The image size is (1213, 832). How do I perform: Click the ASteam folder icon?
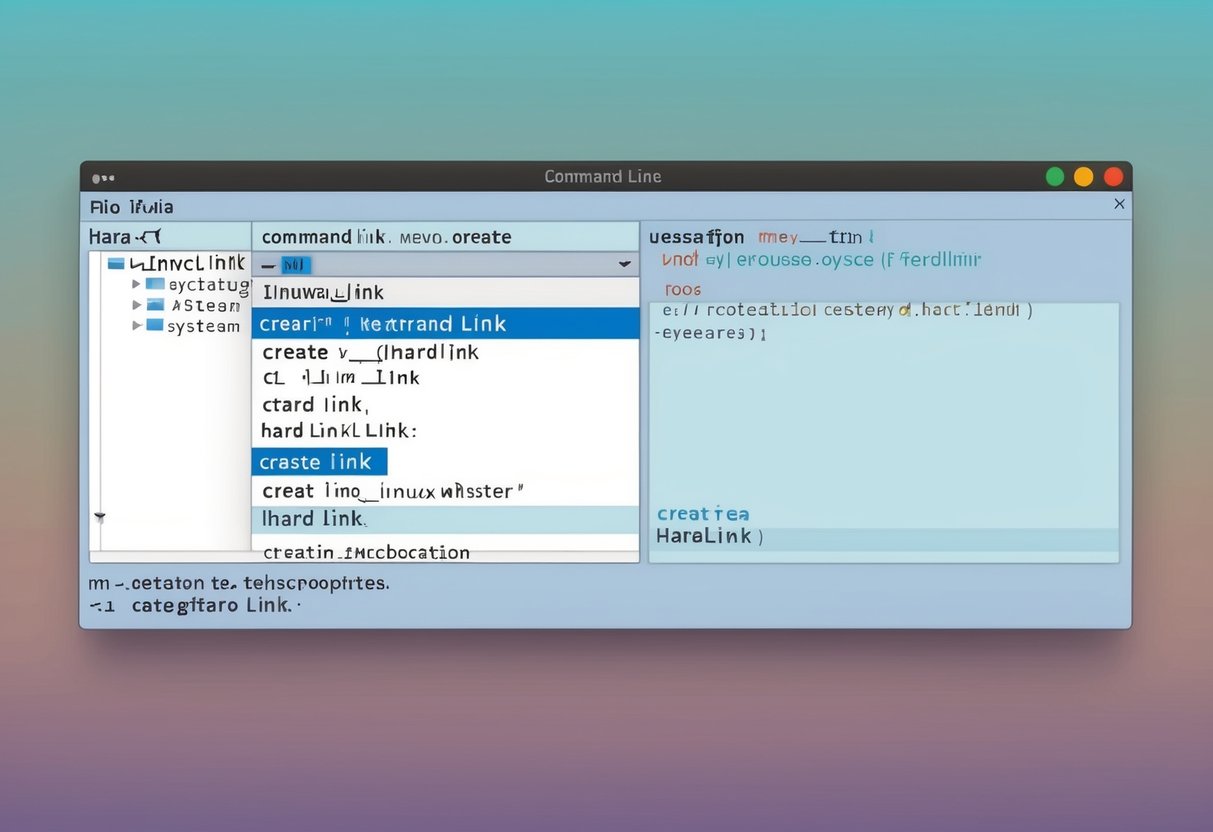coord(157,306)
